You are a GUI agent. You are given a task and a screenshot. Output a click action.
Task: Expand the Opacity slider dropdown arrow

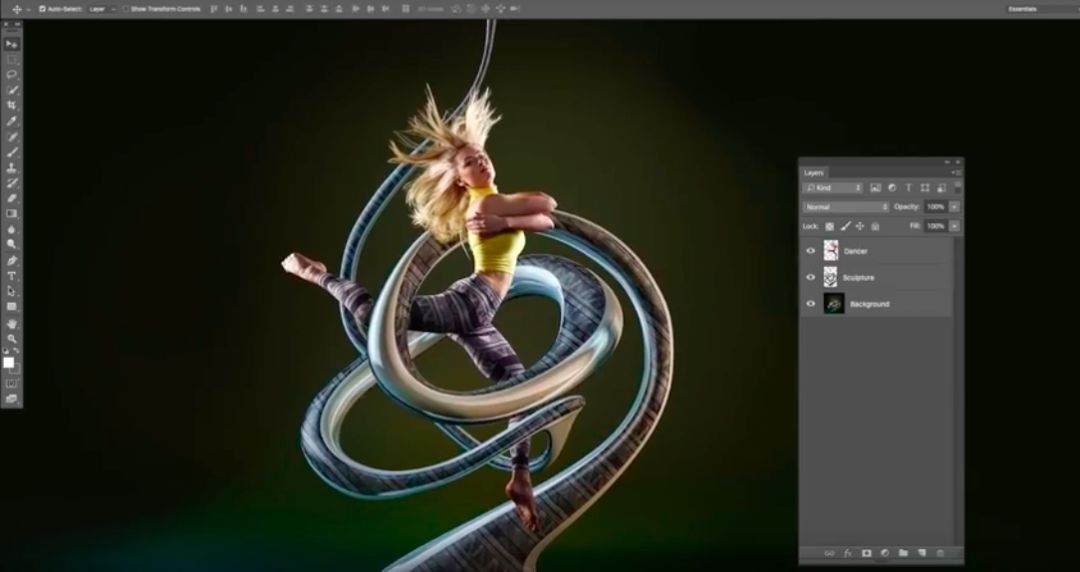pos(954,207)
